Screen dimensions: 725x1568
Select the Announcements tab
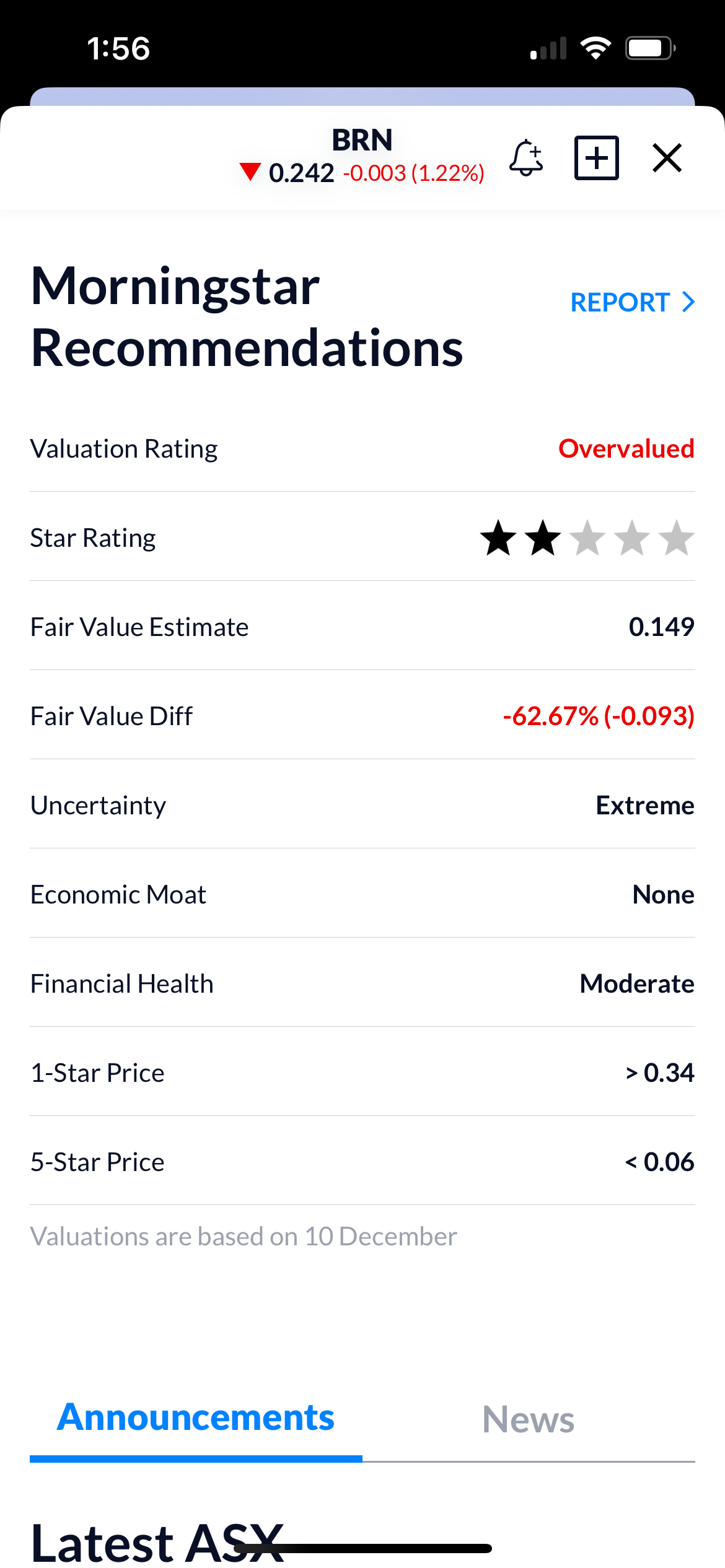coord(196,1418)
